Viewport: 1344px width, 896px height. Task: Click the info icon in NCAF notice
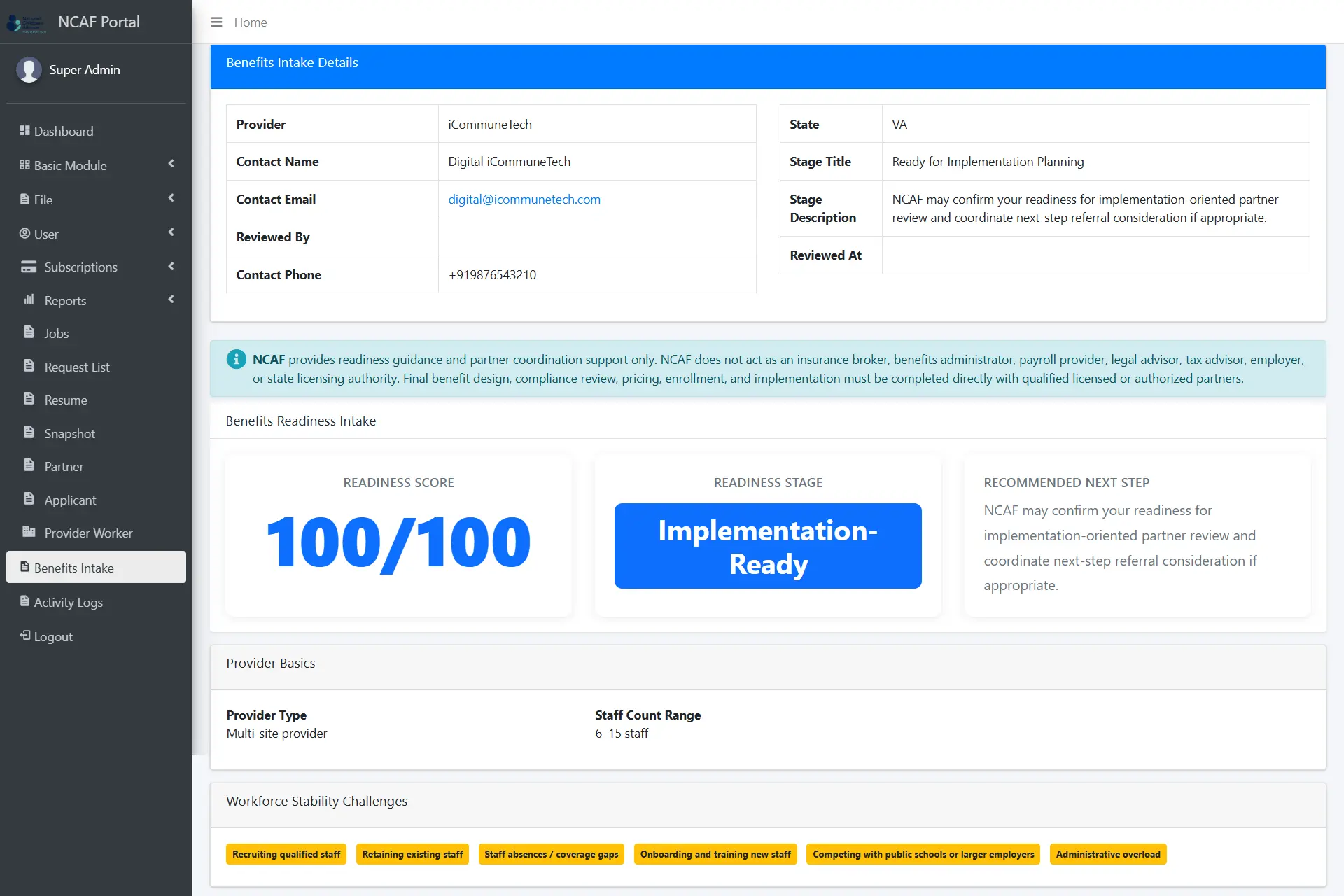click(237, 360)
